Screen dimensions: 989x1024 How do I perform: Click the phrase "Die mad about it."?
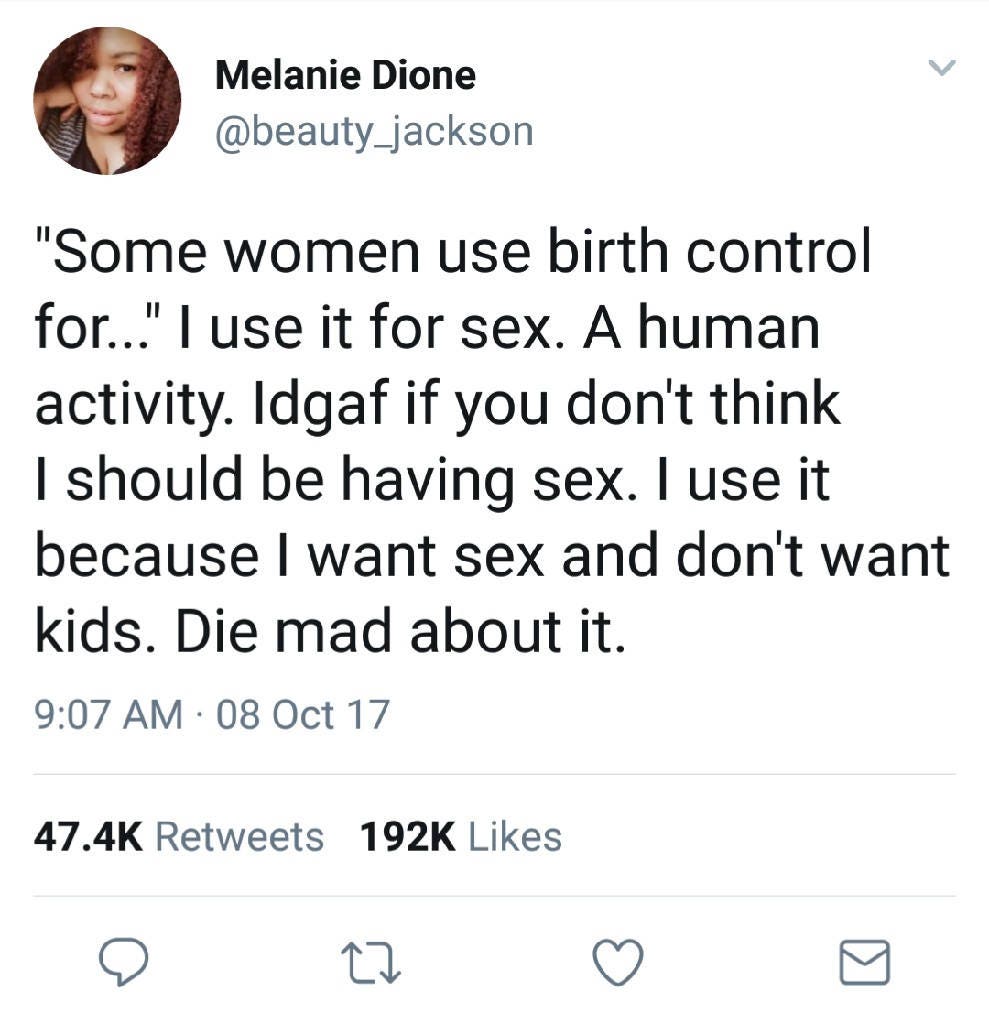coord(402,633)
